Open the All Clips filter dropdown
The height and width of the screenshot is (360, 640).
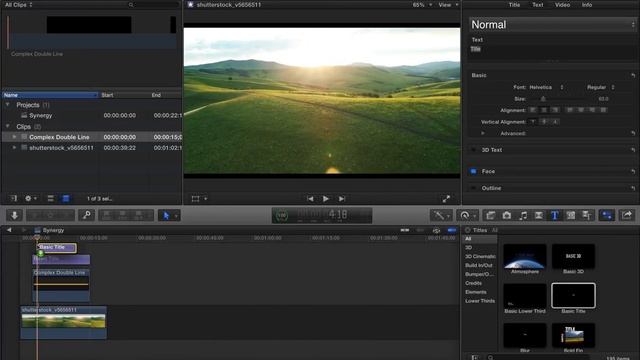(x=18, y=5)
